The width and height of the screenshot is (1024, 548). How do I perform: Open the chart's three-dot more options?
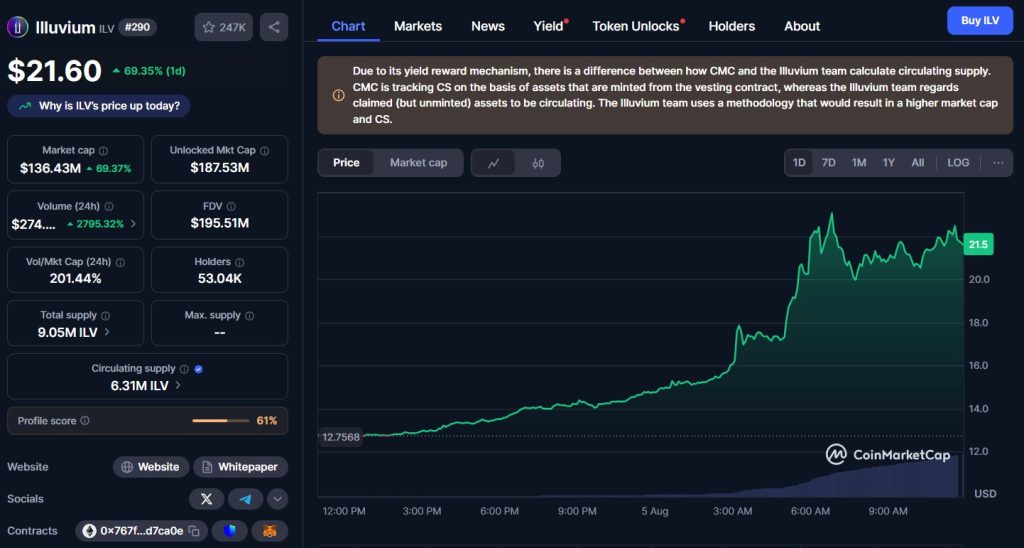tap(997, 163)
